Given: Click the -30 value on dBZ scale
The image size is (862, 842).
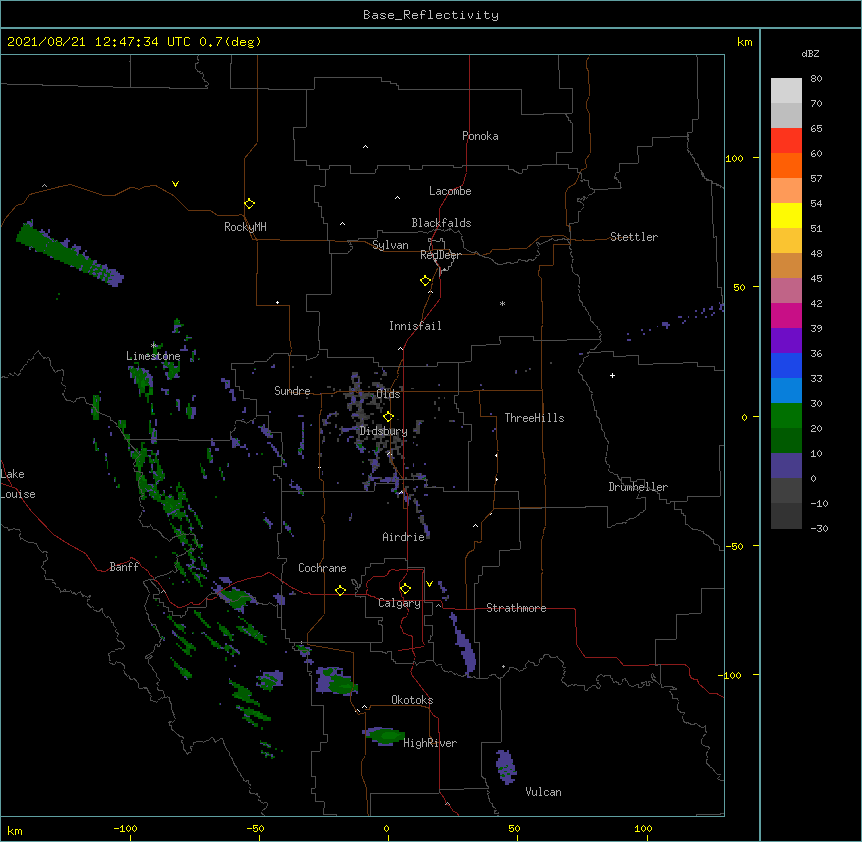Looking at the screenshot, I should click(x=819, y=528).
